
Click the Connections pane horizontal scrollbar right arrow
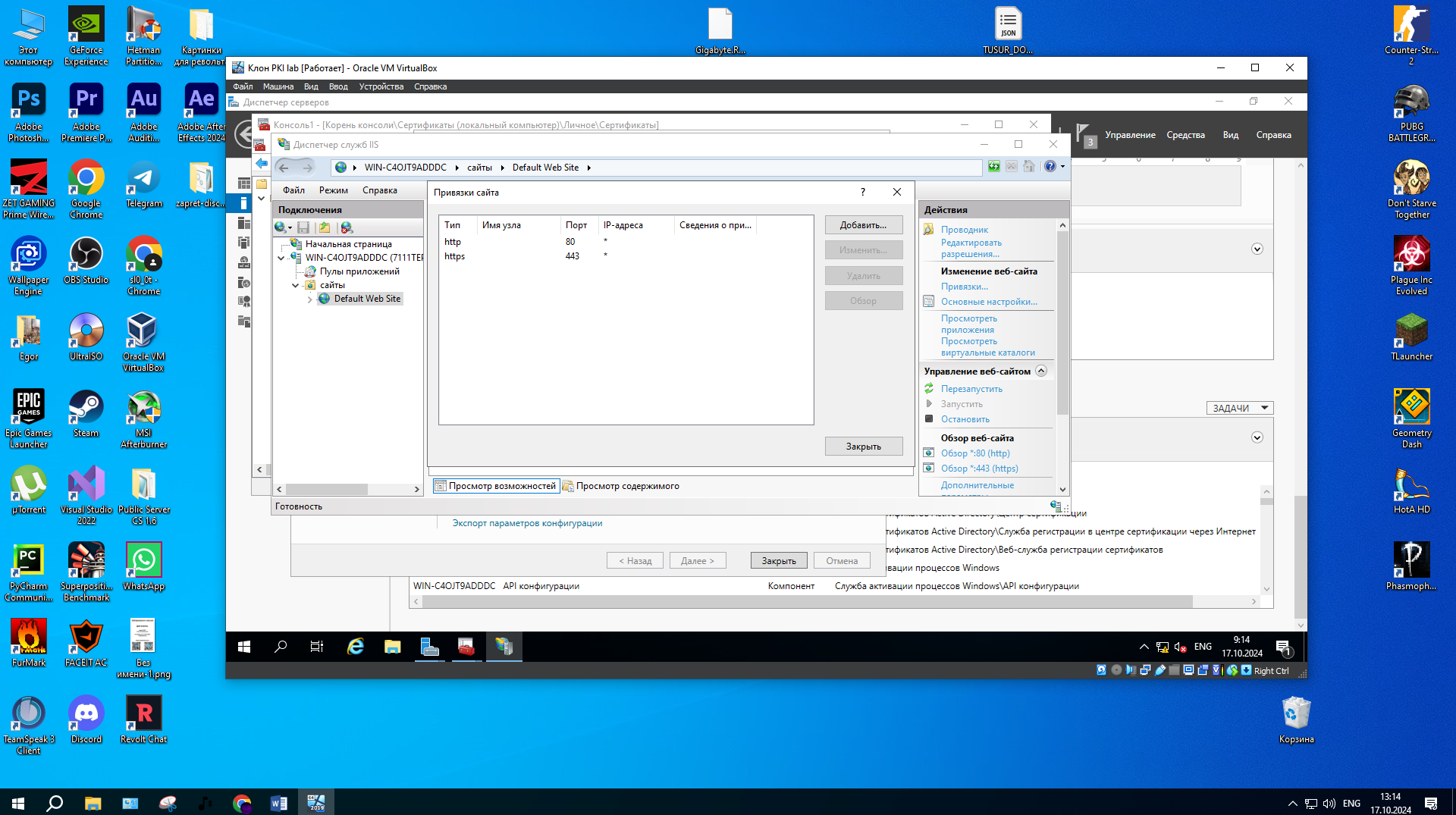[x=416, y=490]
